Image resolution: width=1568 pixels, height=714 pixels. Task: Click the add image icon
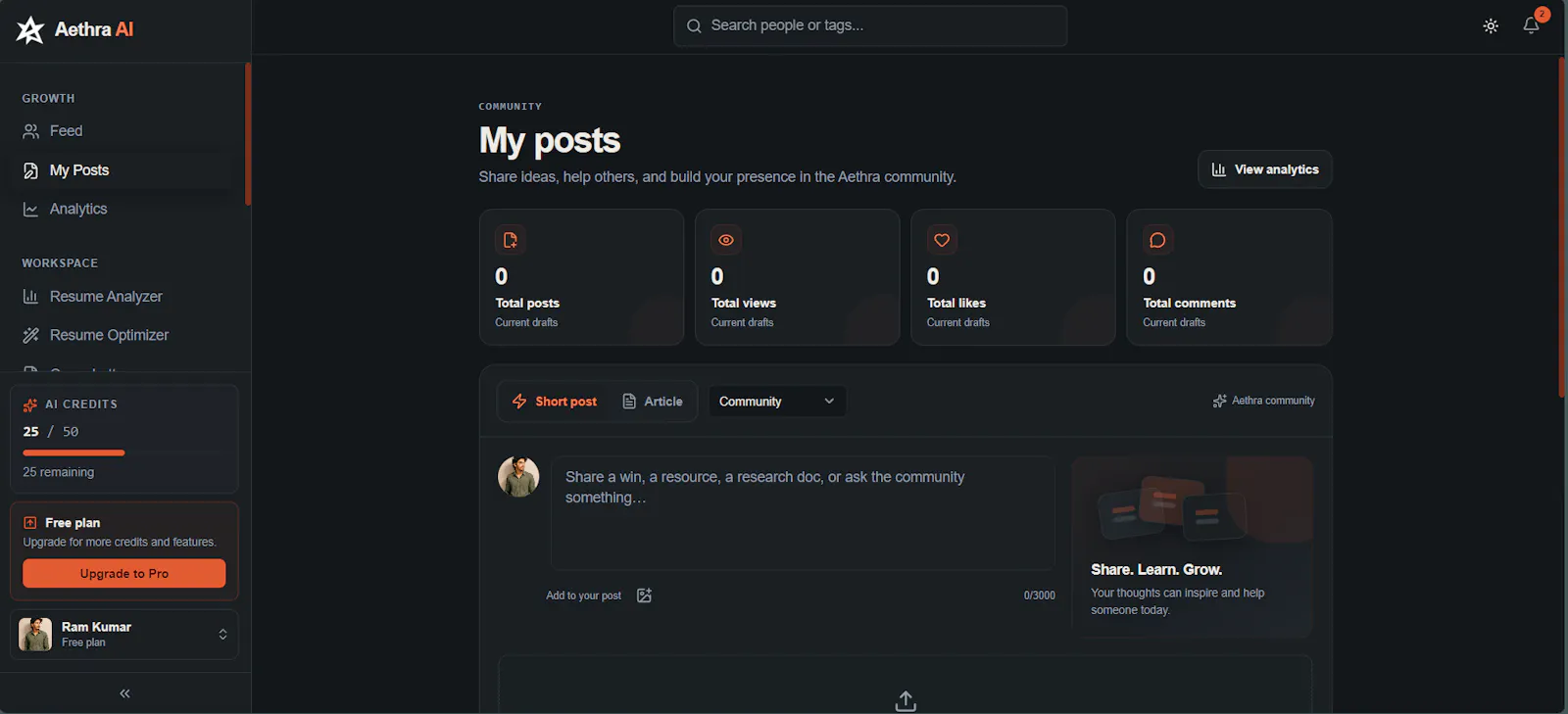(644, 595)
